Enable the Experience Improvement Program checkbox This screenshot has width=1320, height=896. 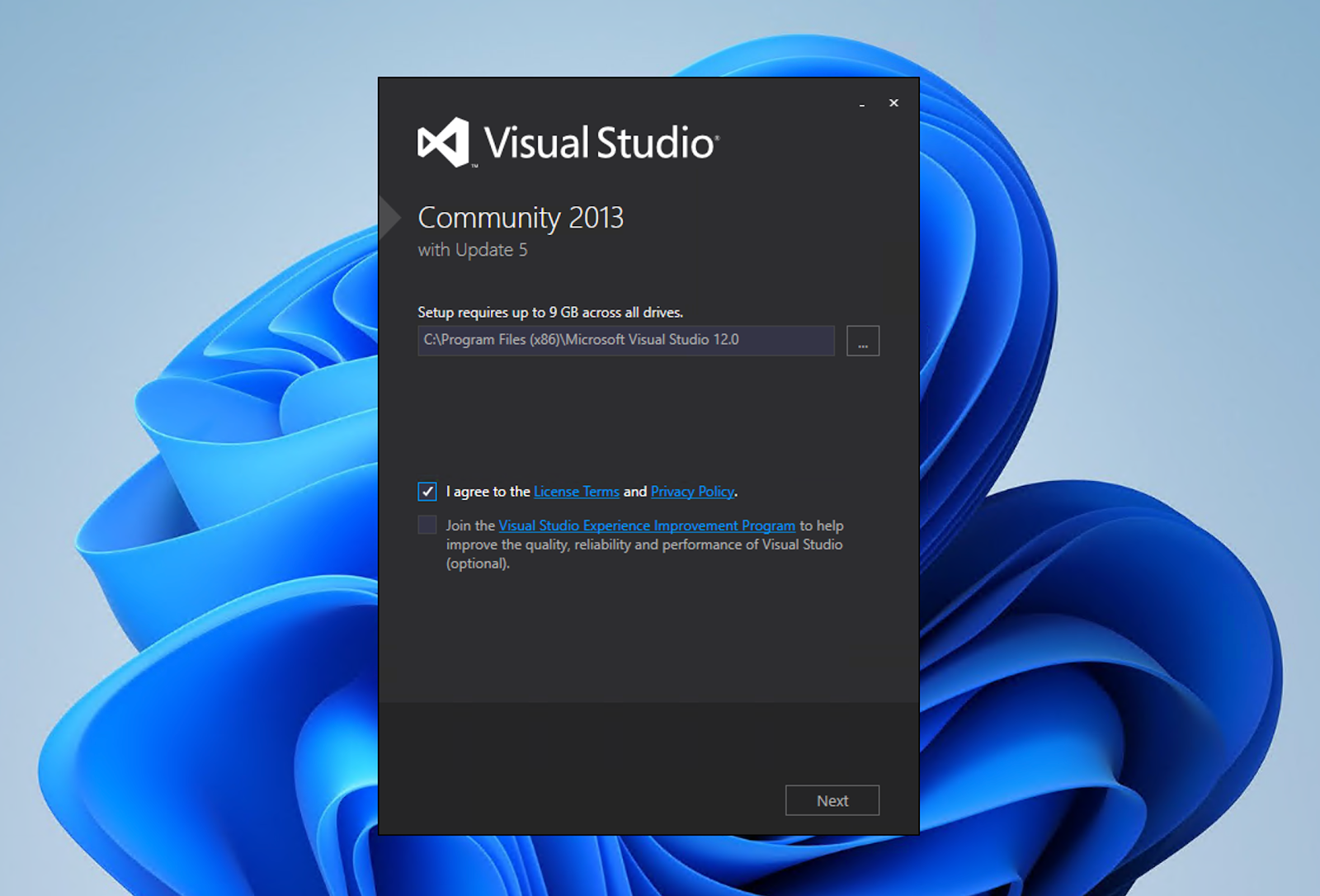[x=427, y=525]
